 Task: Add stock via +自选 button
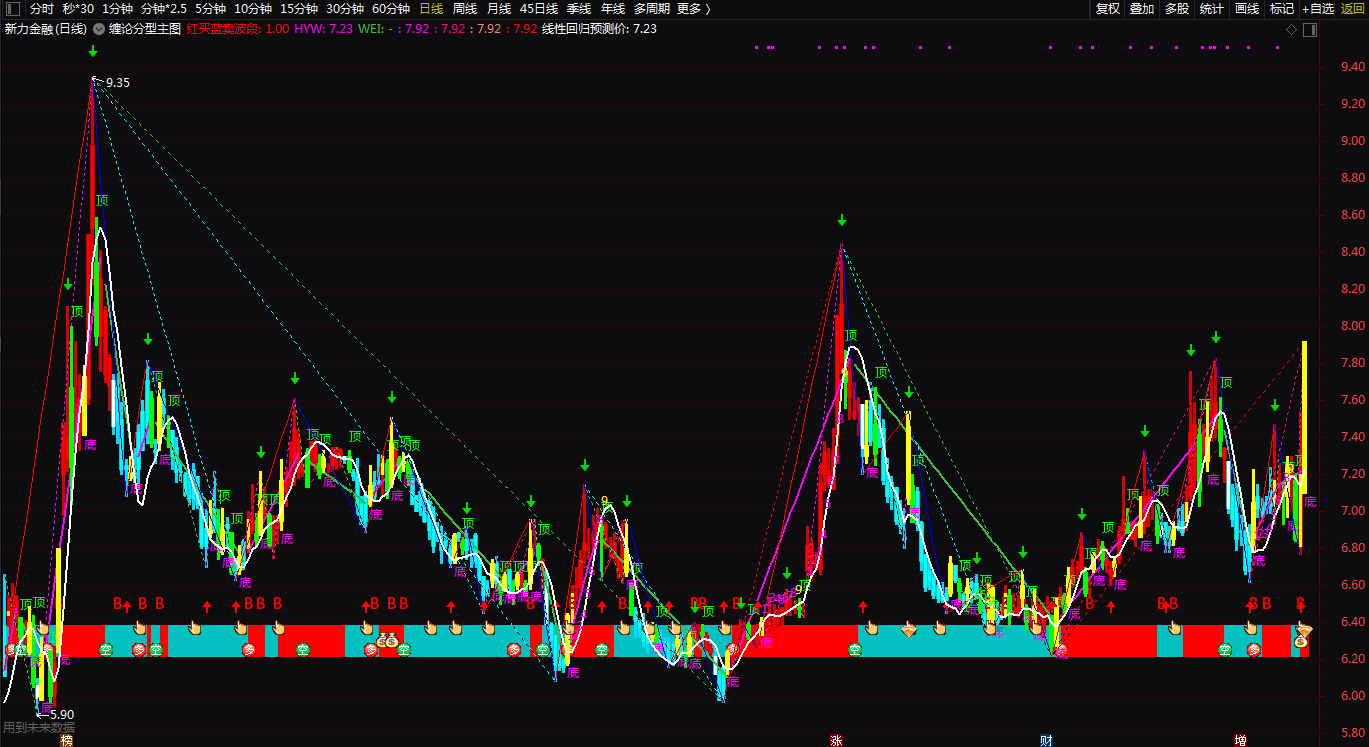click(x=1317, y=9)
